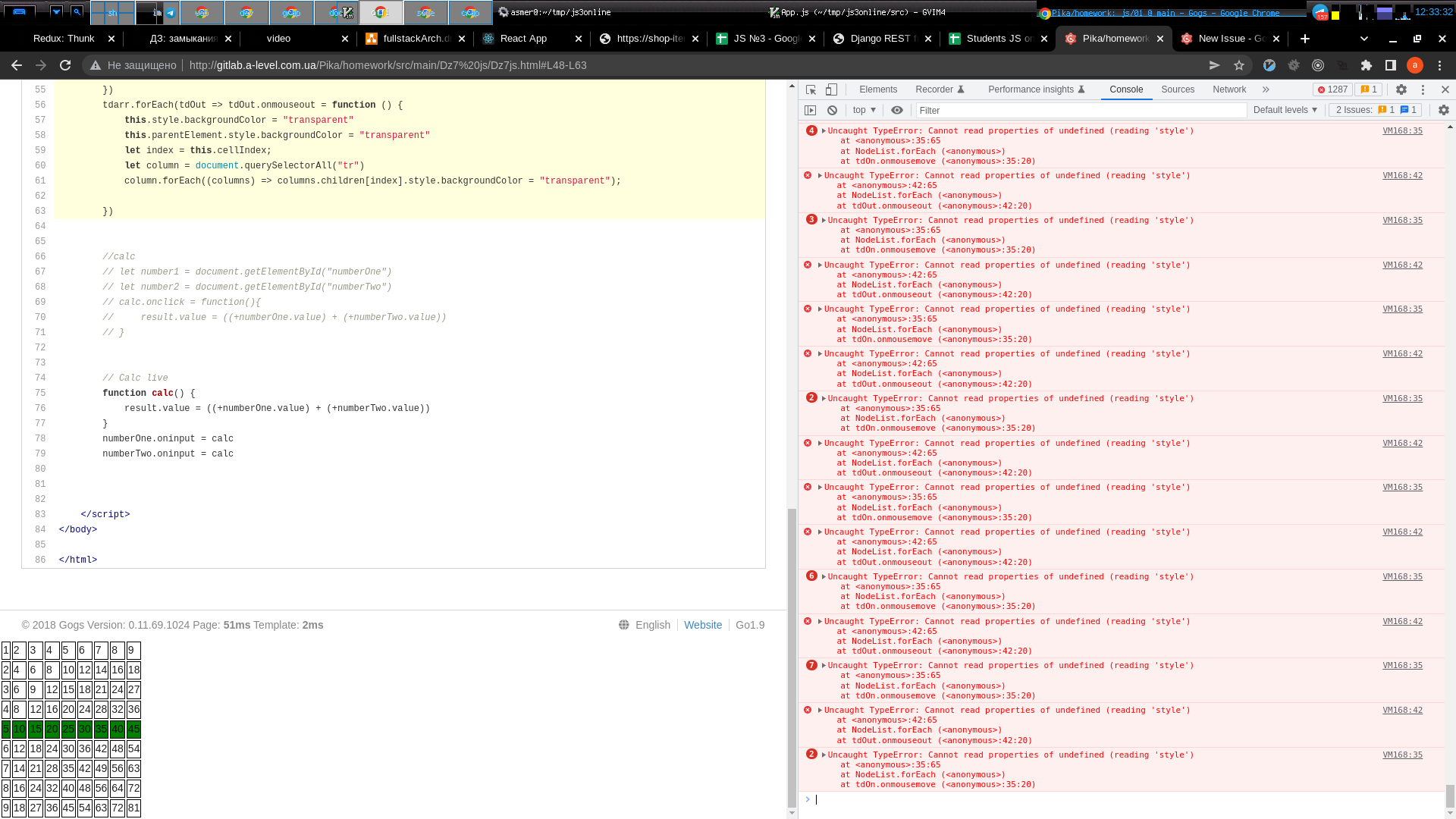Image resolution: width=1456 pixels, height=819 pixels.
Task: Expand the TypeError entry with count 3
Action: (x=824, y=221)
